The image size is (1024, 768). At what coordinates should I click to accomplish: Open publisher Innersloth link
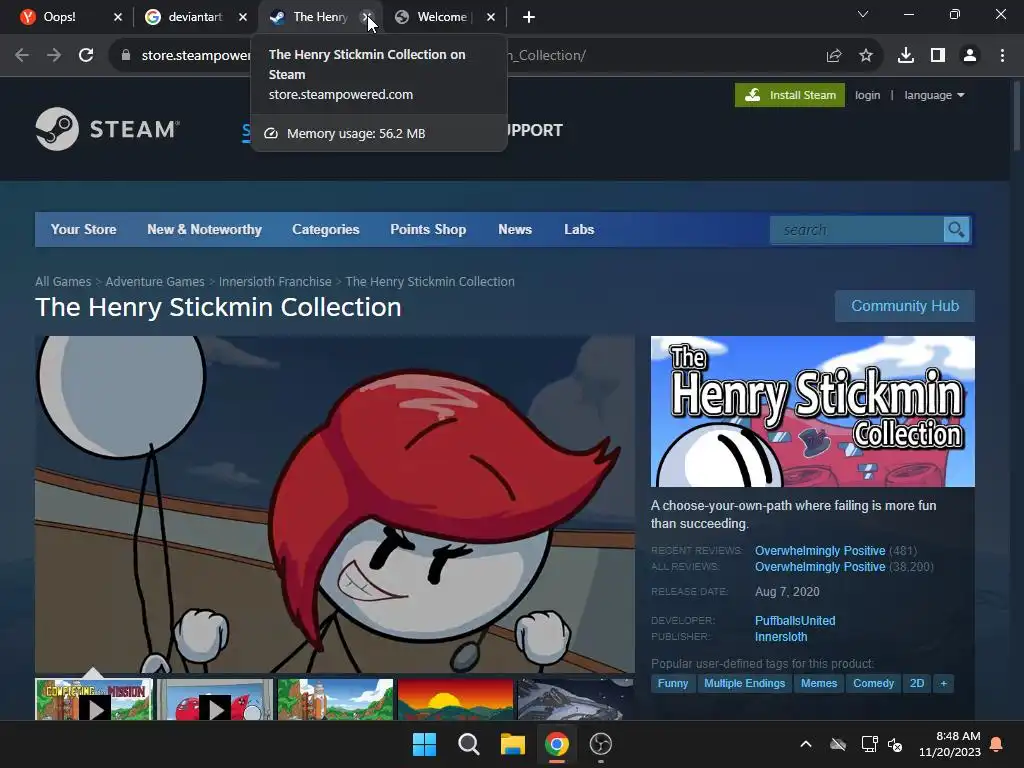click(x=781, y=637)
